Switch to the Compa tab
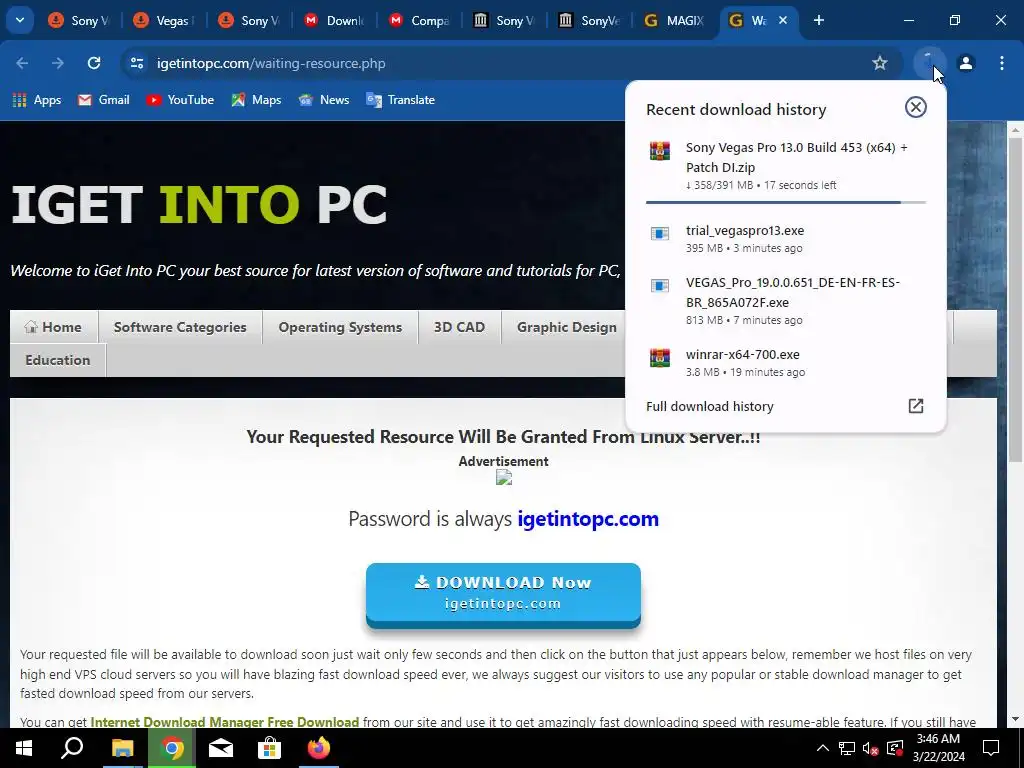 click(x=420, y=20)
